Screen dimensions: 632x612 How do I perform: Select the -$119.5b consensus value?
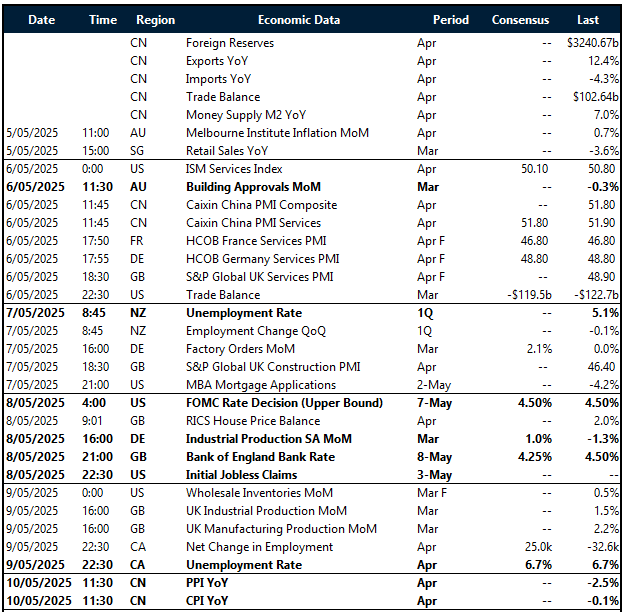click(x=529, y=295)
